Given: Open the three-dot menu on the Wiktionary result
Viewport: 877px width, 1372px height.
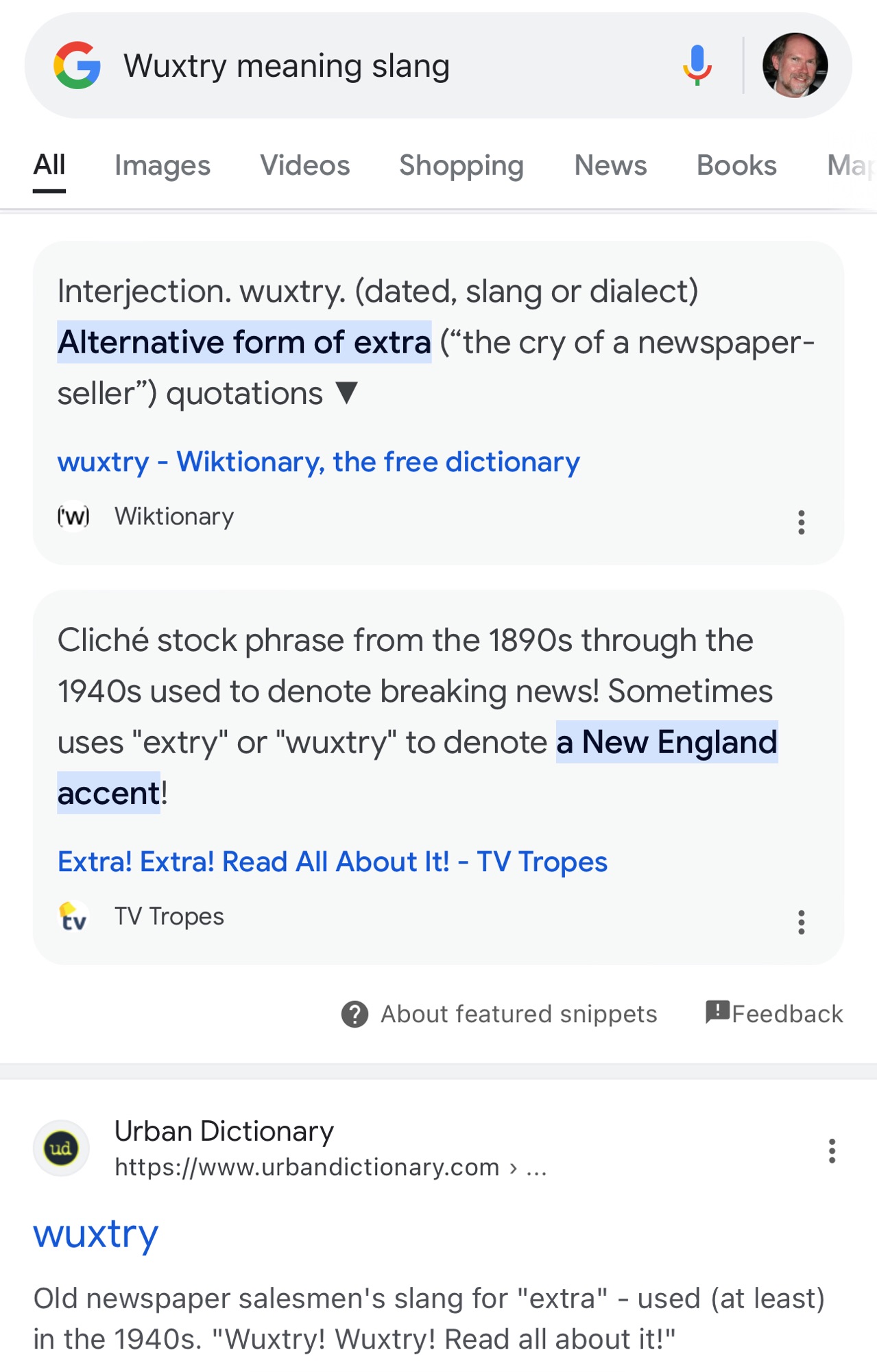Looking at the screenshot, I should [800, 523].
